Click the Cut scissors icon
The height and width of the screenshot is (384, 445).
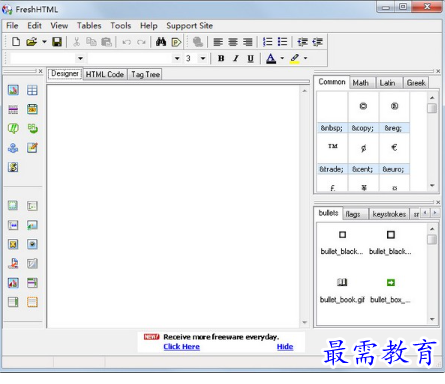pyautogui.click(x=76, y=42)
